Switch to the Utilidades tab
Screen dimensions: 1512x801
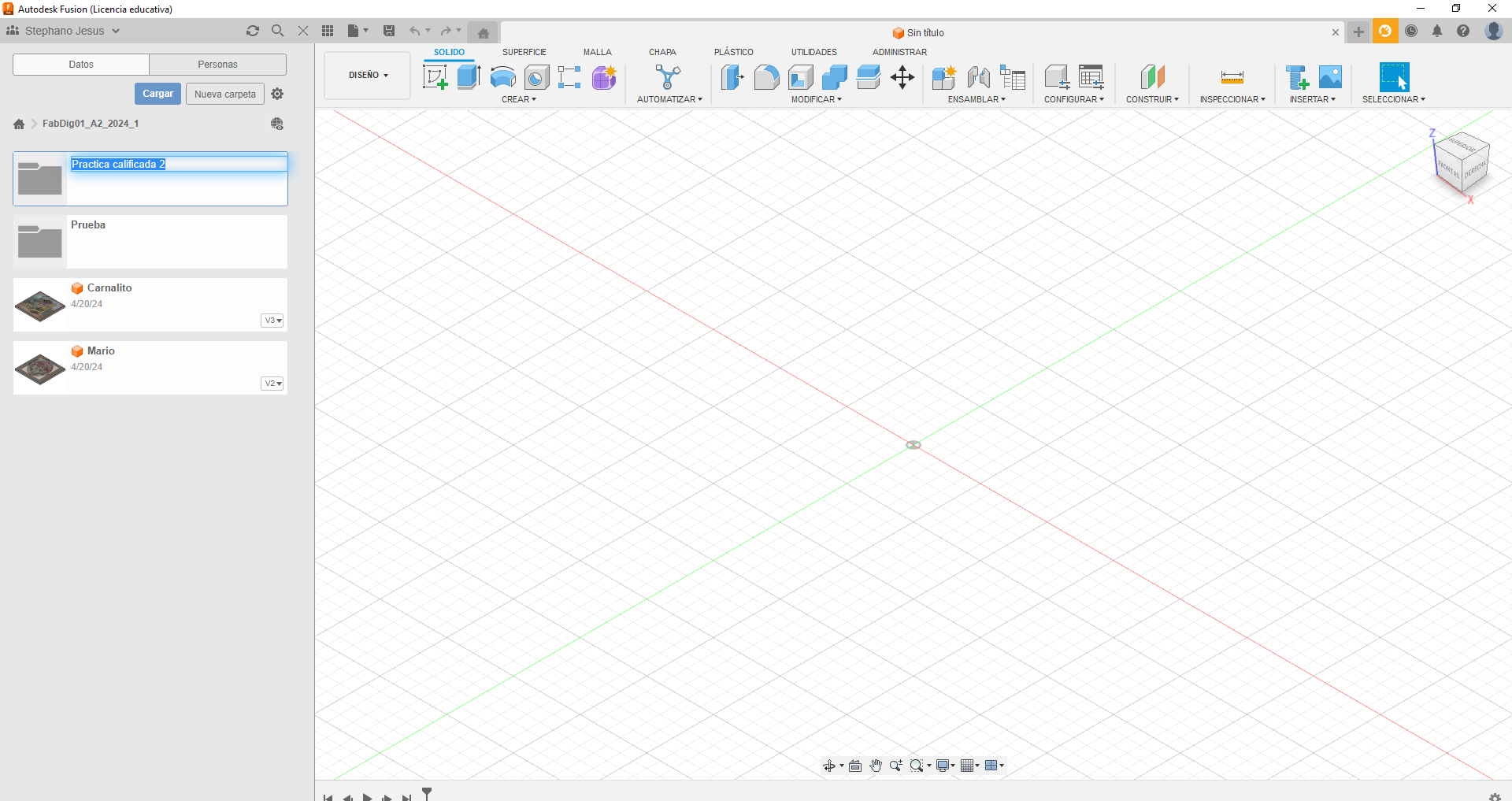click(x=814, y=52)
